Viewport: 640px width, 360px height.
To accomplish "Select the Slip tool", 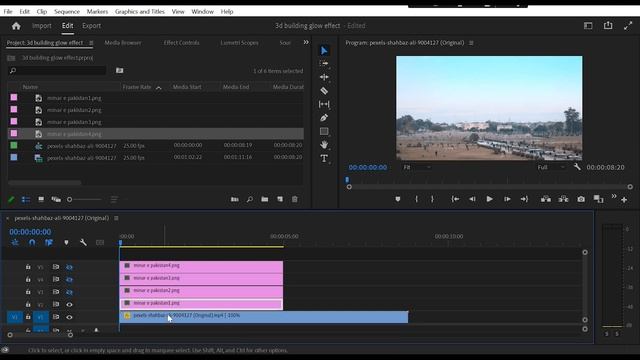I will [x=324, y=104].
